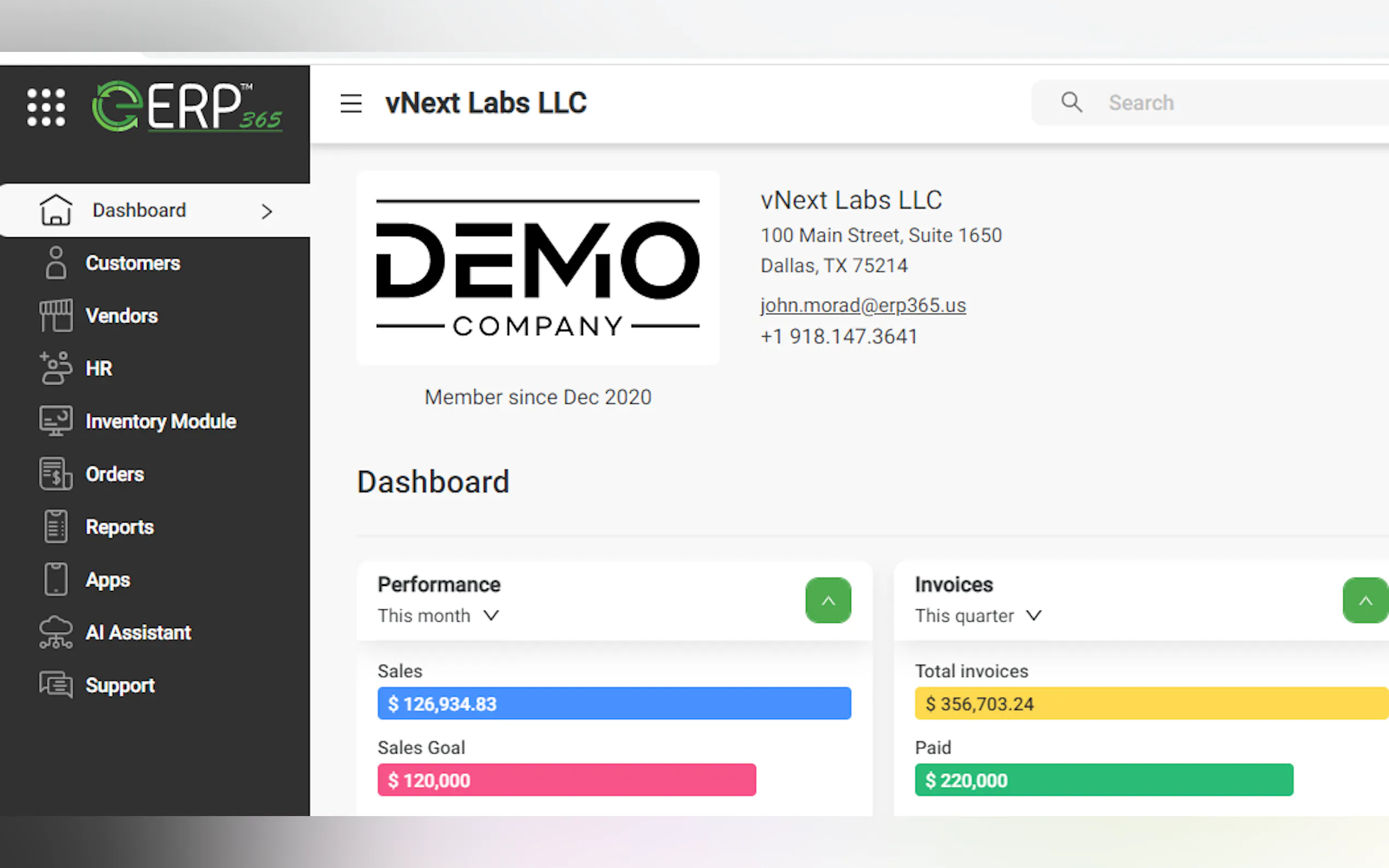1389x868 pixels.
Task: Click the HR people icon
Action: point(56,368)
